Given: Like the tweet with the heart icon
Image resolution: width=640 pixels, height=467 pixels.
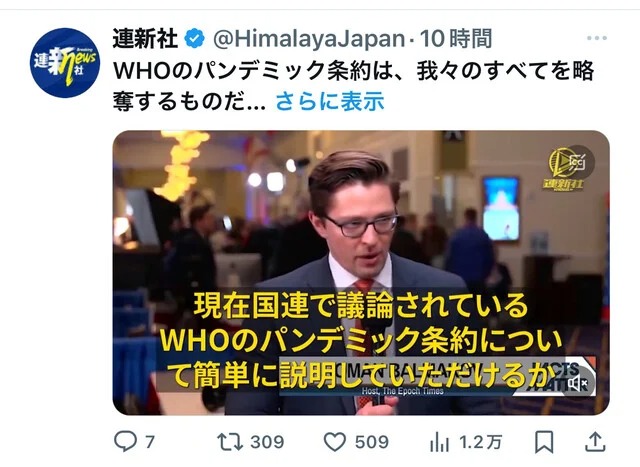Looking at the screenshot, I should click(335, 442).
